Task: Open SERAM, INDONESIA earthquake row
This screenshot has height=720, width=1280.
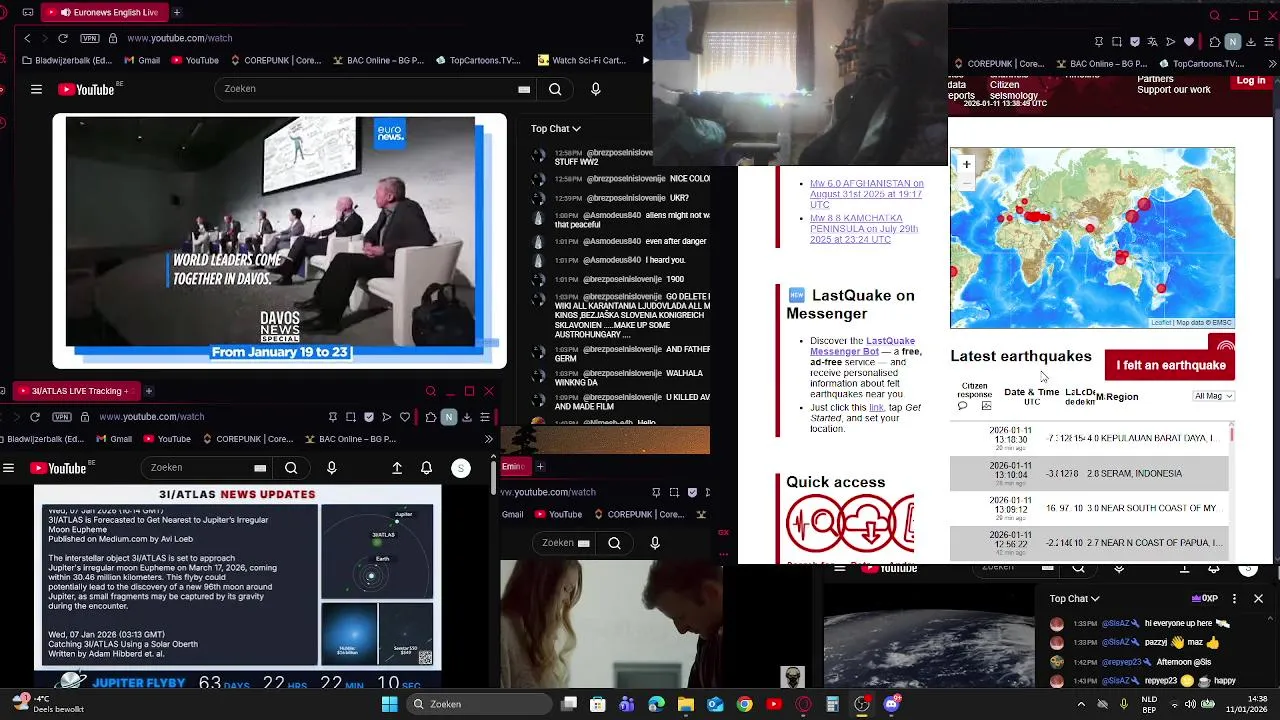Action: point(1089,473)
